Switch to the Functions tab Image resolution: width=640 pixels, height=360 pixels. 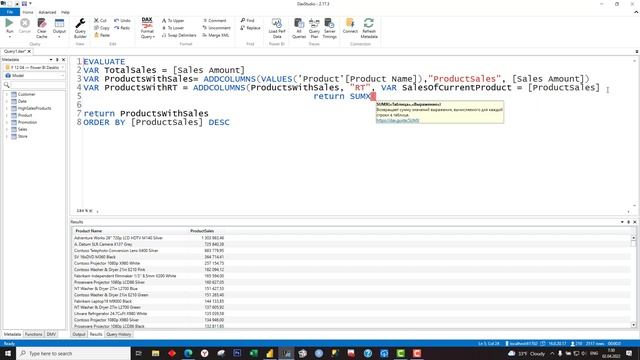pos(33,334)
